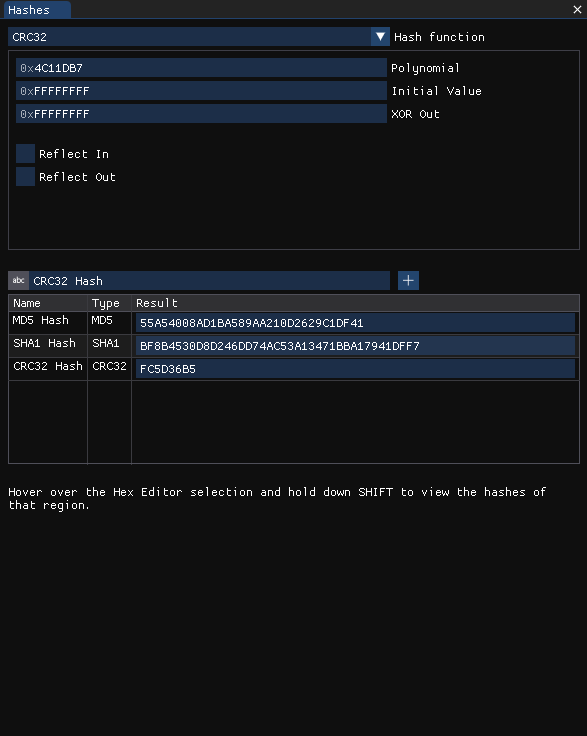Switch to the Hashes tab
The height and width of the screenshot is (736, 587).
tap(37, 10)
